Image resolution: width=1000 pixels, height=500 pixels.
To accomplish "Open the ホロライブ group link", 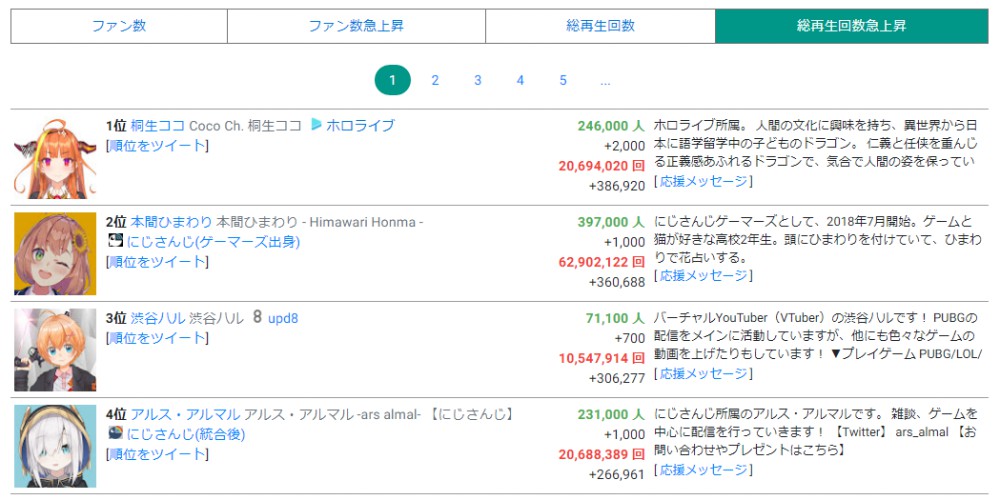I will (x=360, y=126).
